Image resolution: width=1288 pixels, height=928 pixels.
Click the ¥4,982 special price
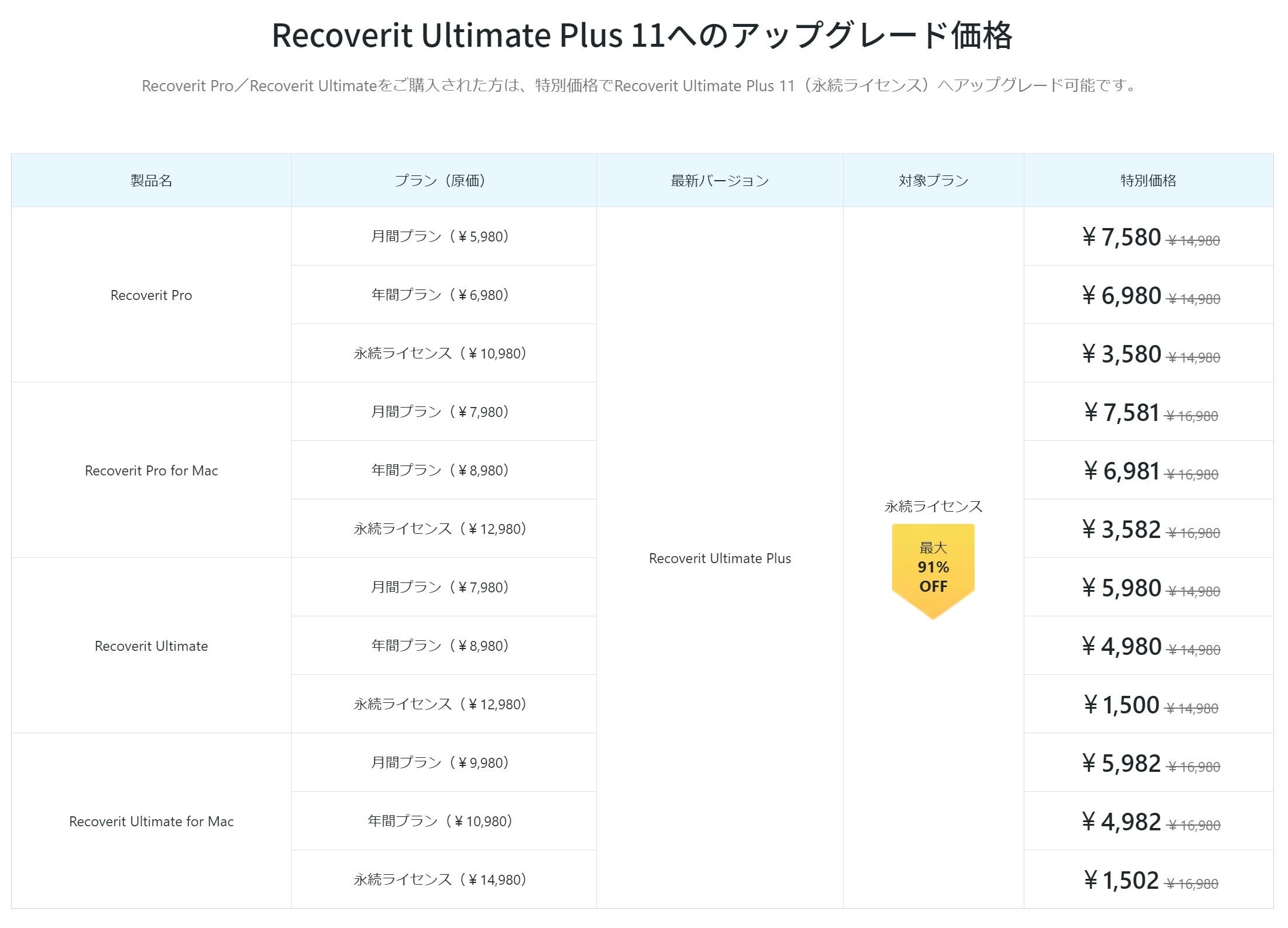(x=1121, y=822)
